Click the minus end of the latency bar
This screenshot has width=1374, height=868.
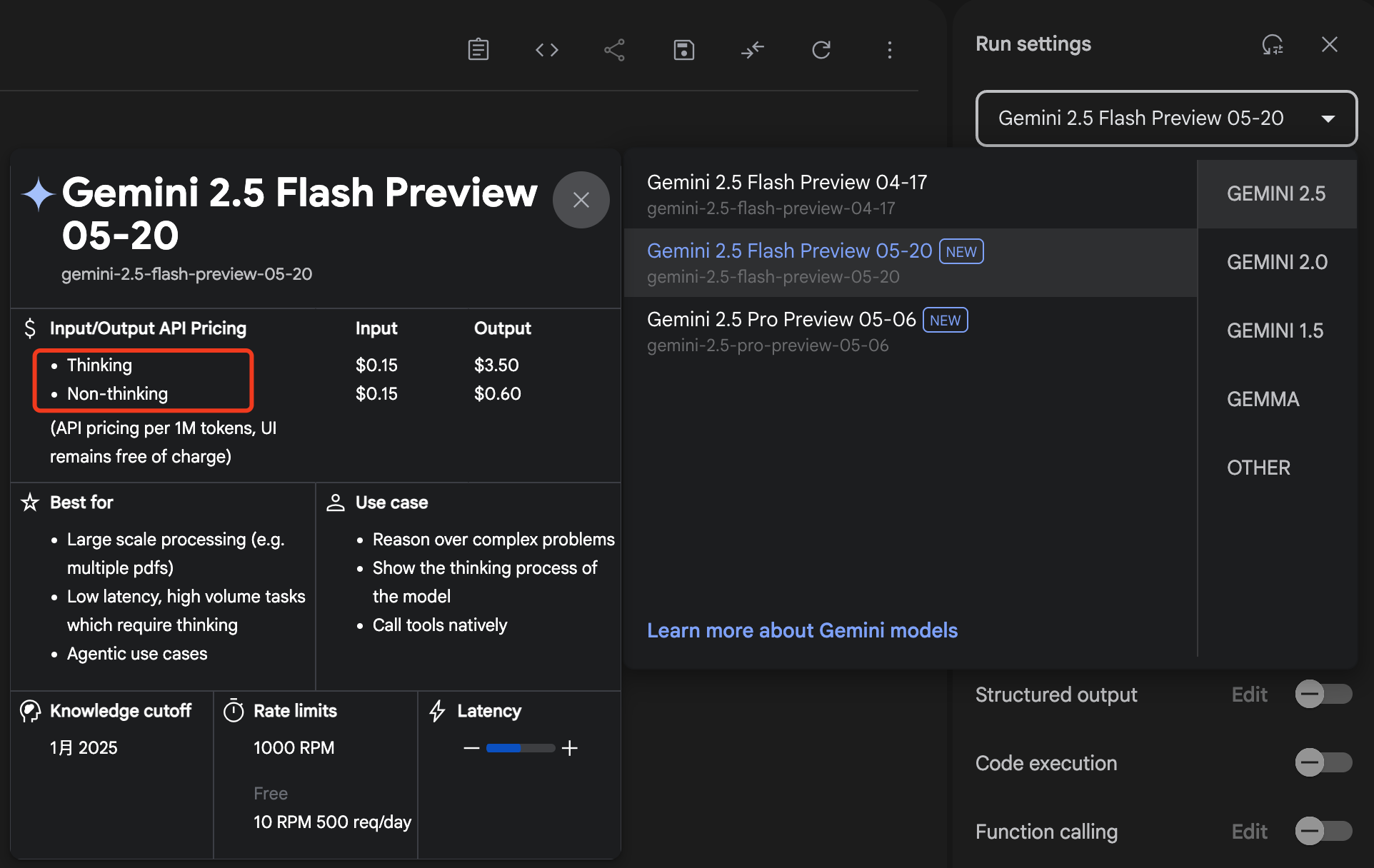(471, 748)
